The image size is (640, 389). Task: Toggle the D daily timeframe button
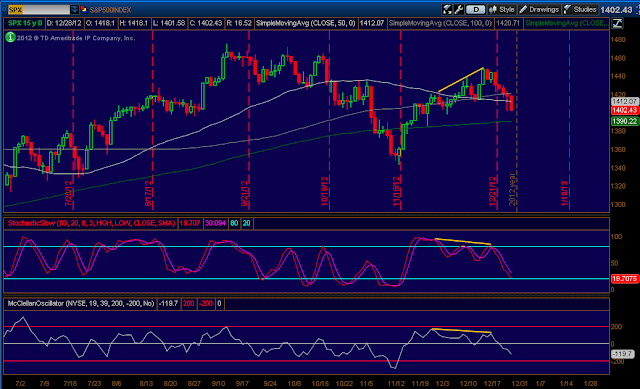[x=475, y=9]
